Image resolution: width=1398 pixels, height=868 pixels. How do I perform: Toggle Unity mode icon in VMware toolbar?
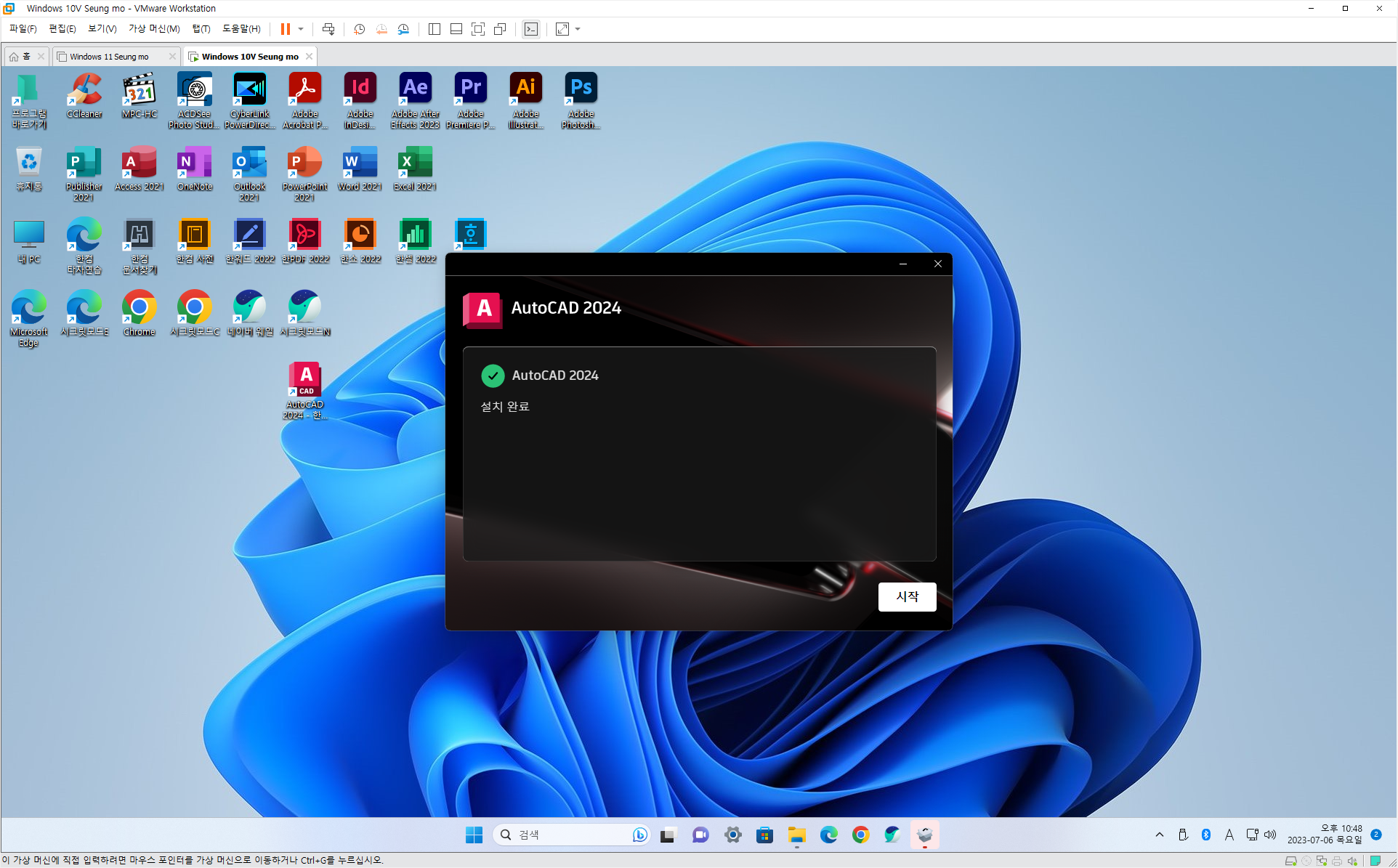tap(500, 29)
